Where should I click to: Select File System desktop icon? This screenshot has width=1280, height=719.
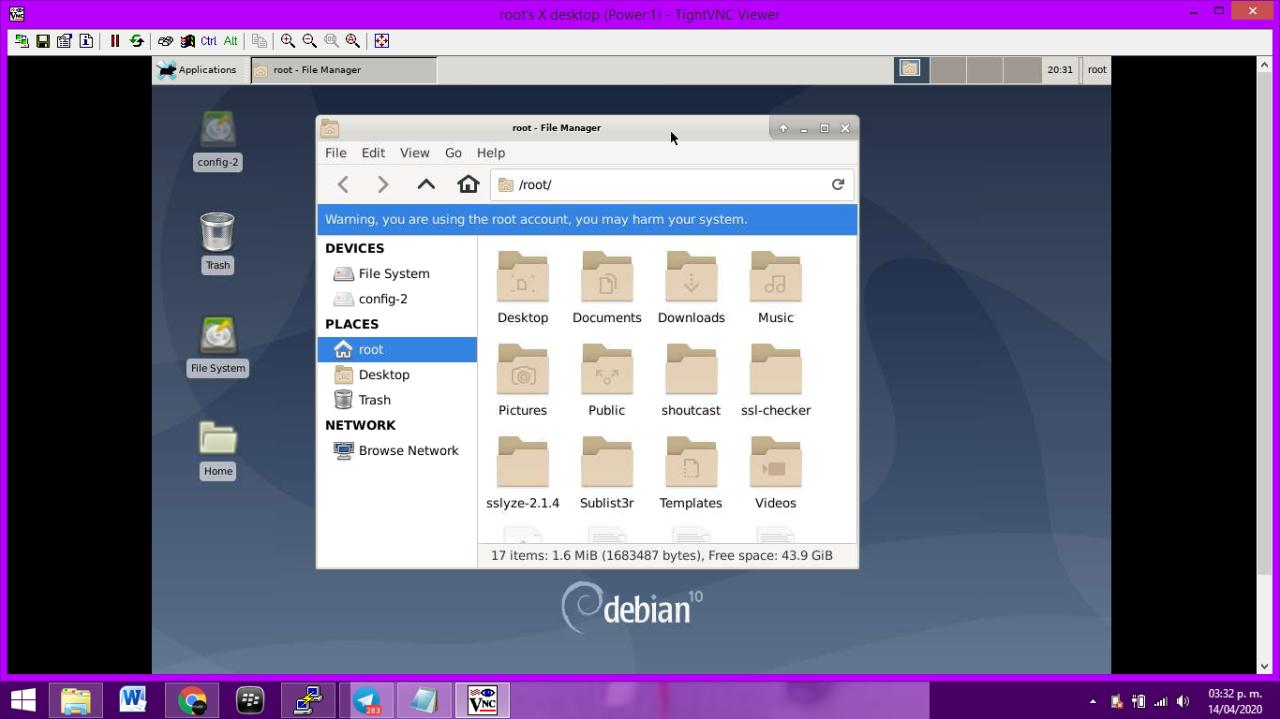pos(218,346)
